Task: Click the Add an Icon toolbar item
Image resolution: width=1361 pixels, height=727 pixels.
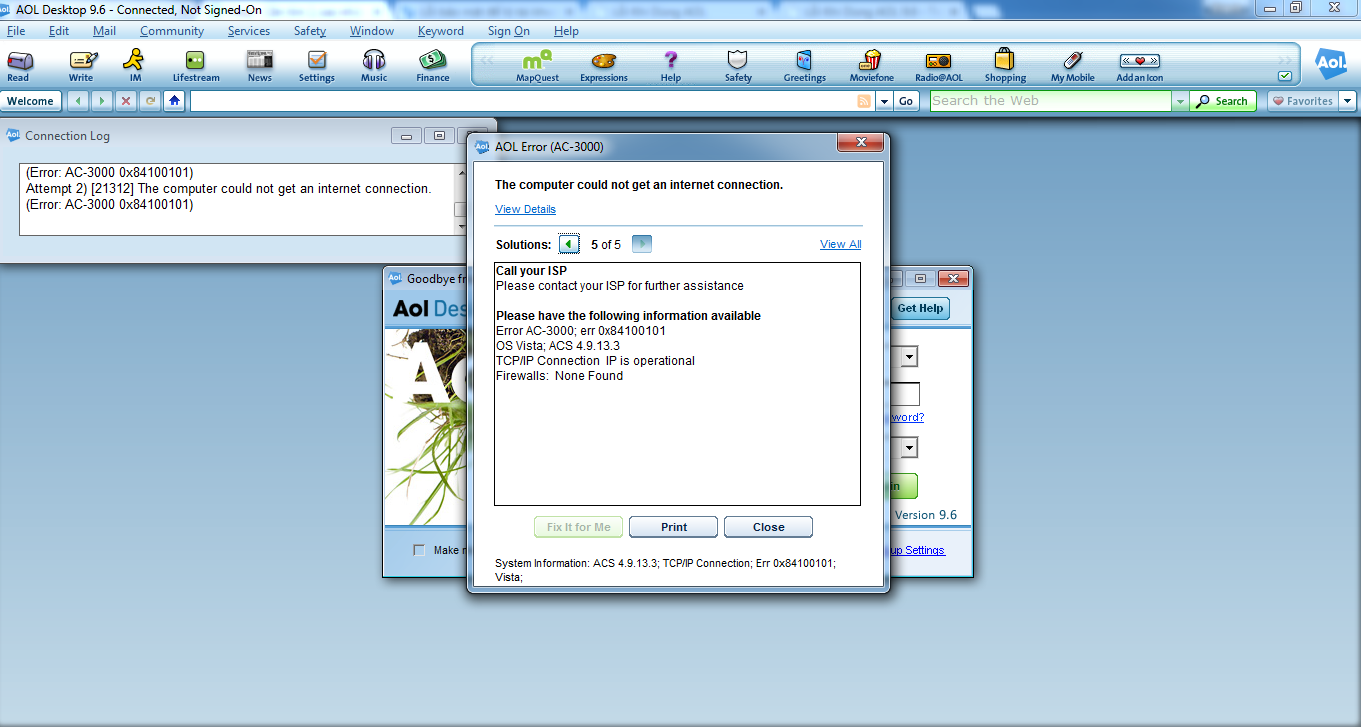Action: coord(1139,66)
